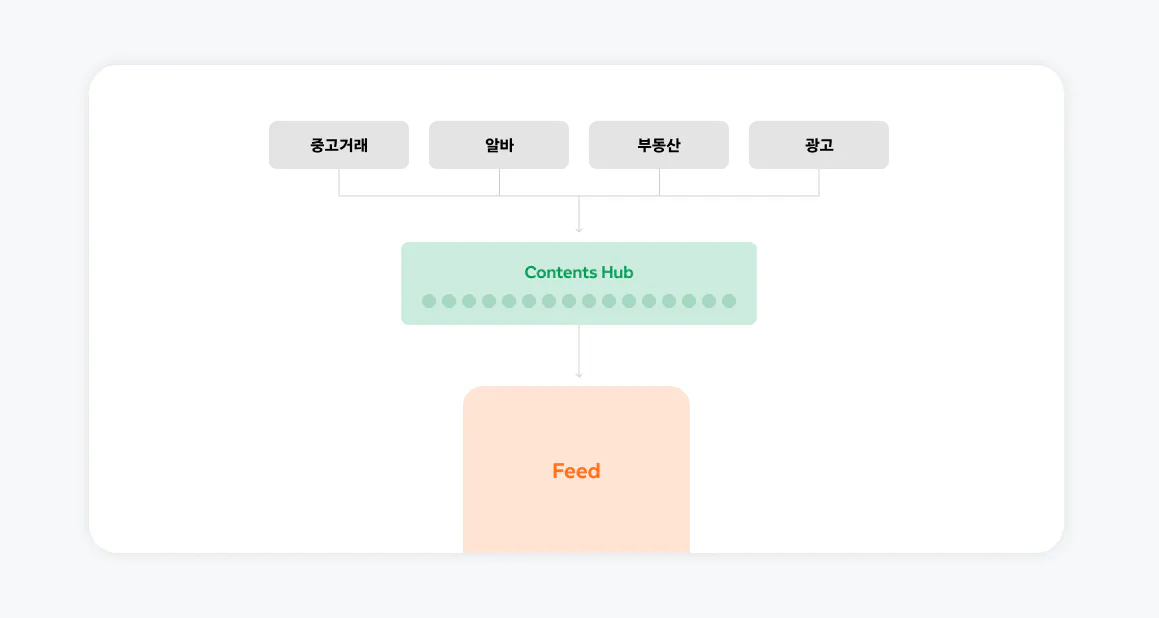Pick the third dot from right in Contents Hub
1159x618 pixels.
tap(689, 301)
